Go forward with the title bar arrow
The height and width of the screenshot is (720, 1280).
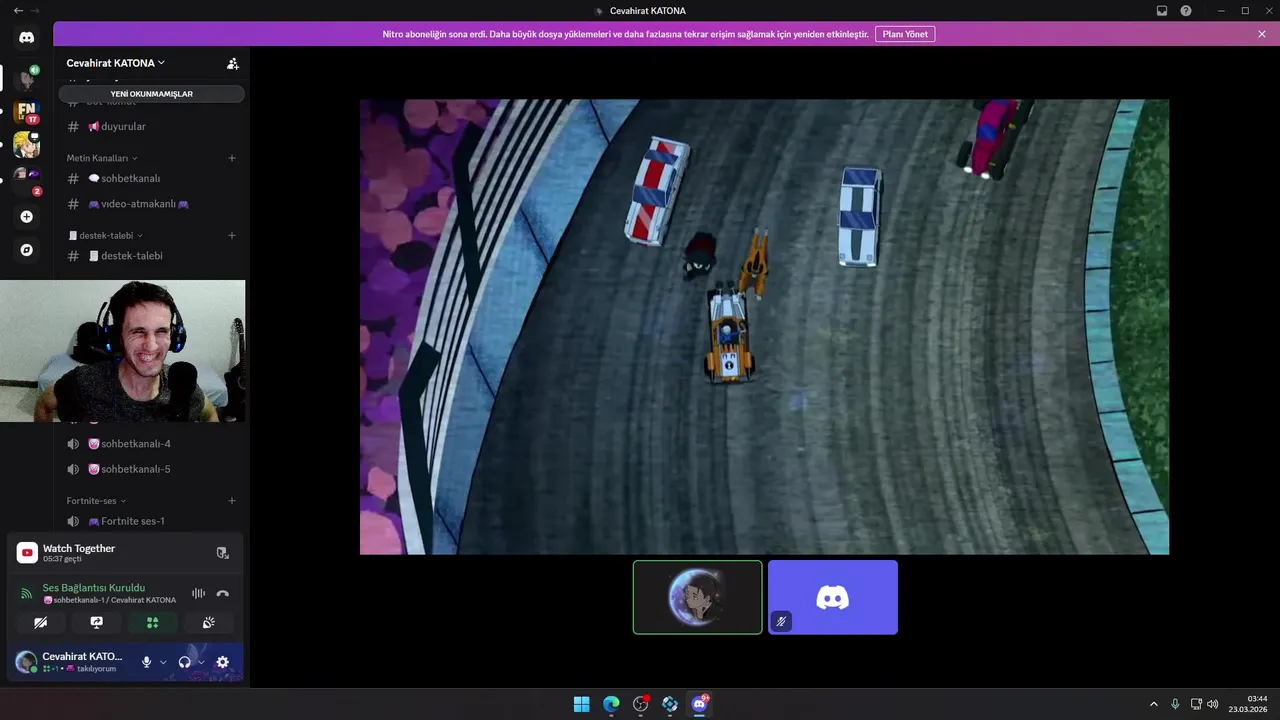(36, 11)
